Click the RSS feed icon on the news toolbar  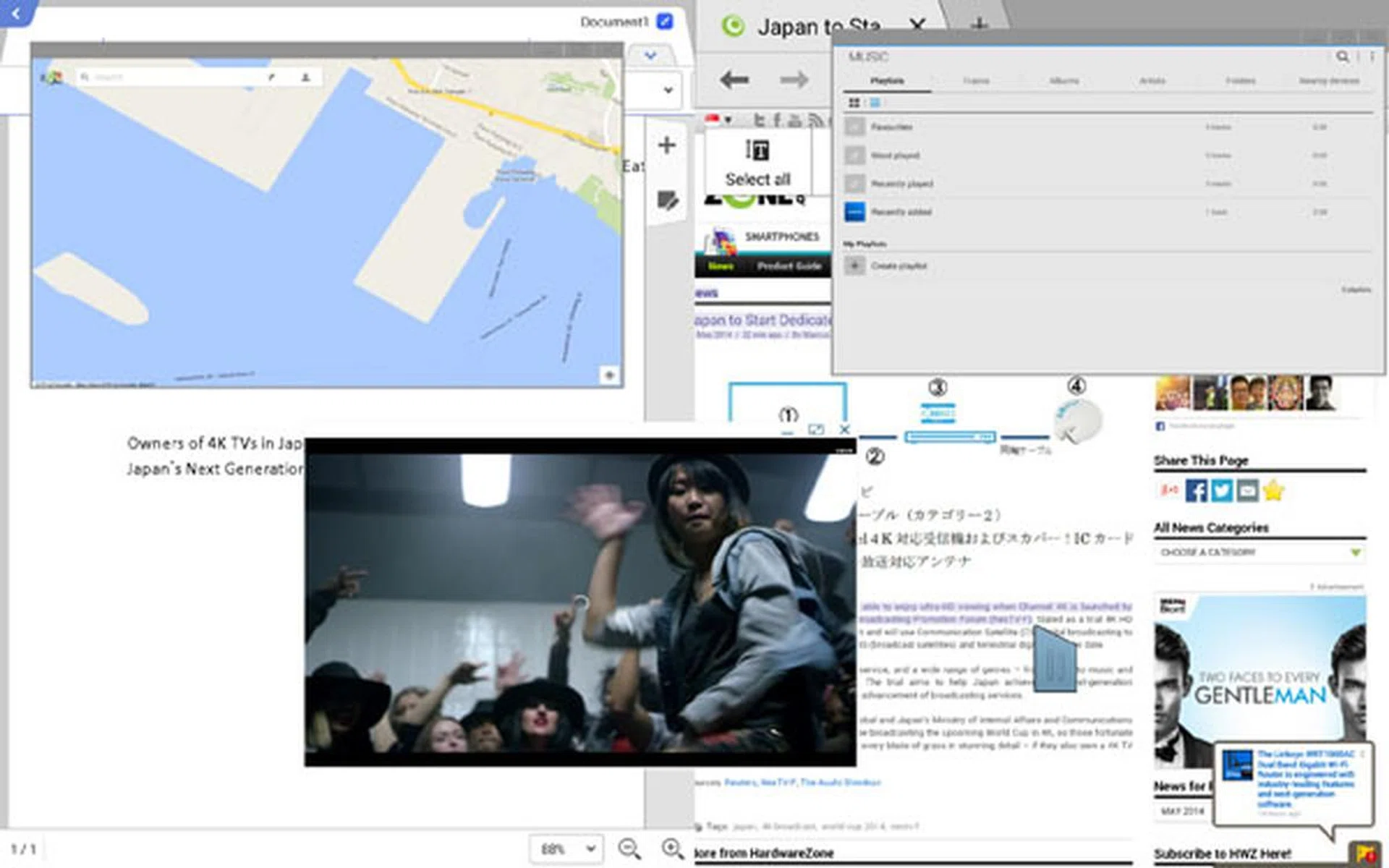click(x=816, y=122)
